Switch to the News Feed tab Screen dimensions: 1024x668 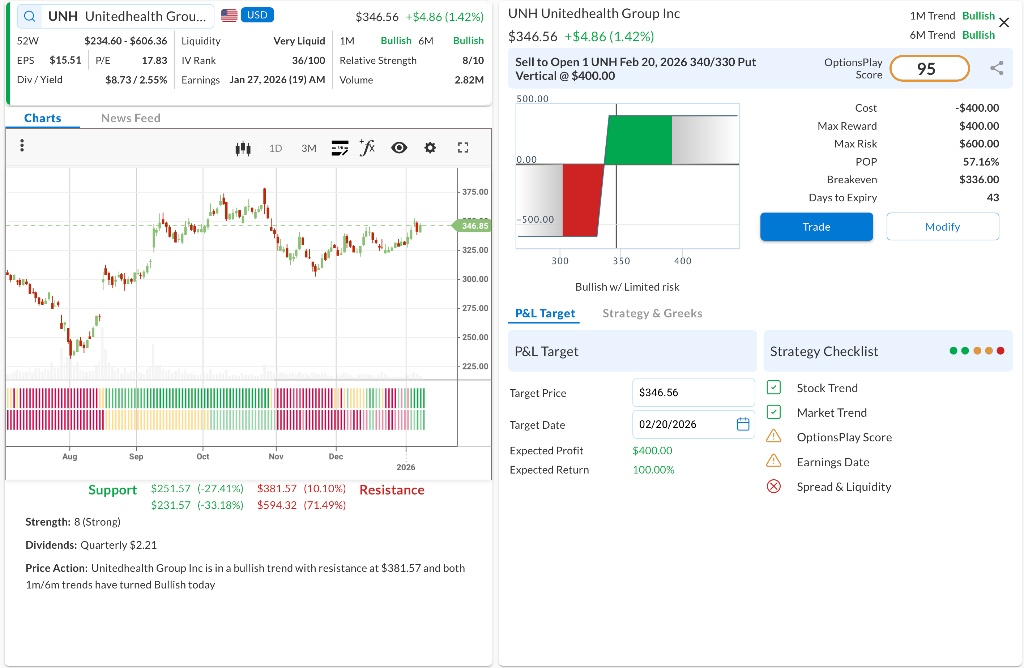(x=131, y=118)
